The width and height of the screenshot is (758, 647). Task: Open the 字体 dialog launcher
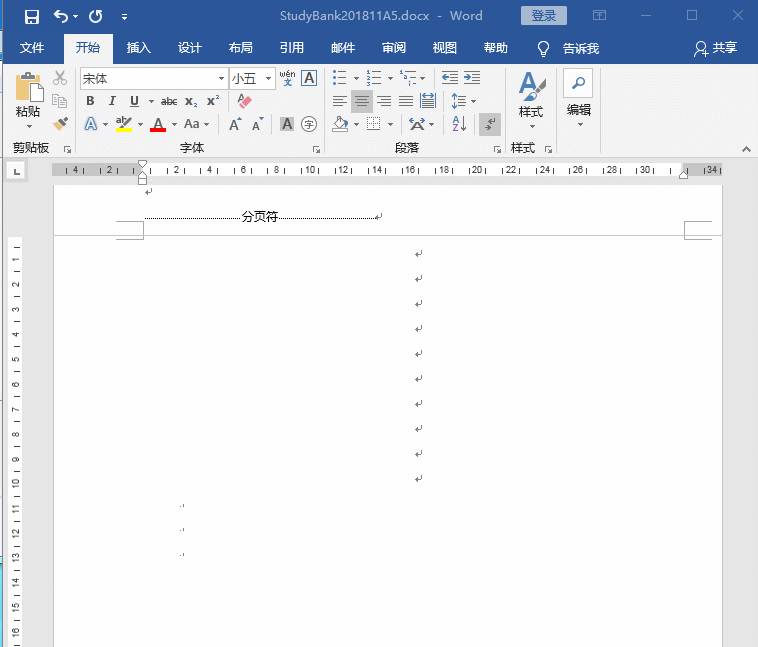316,149
